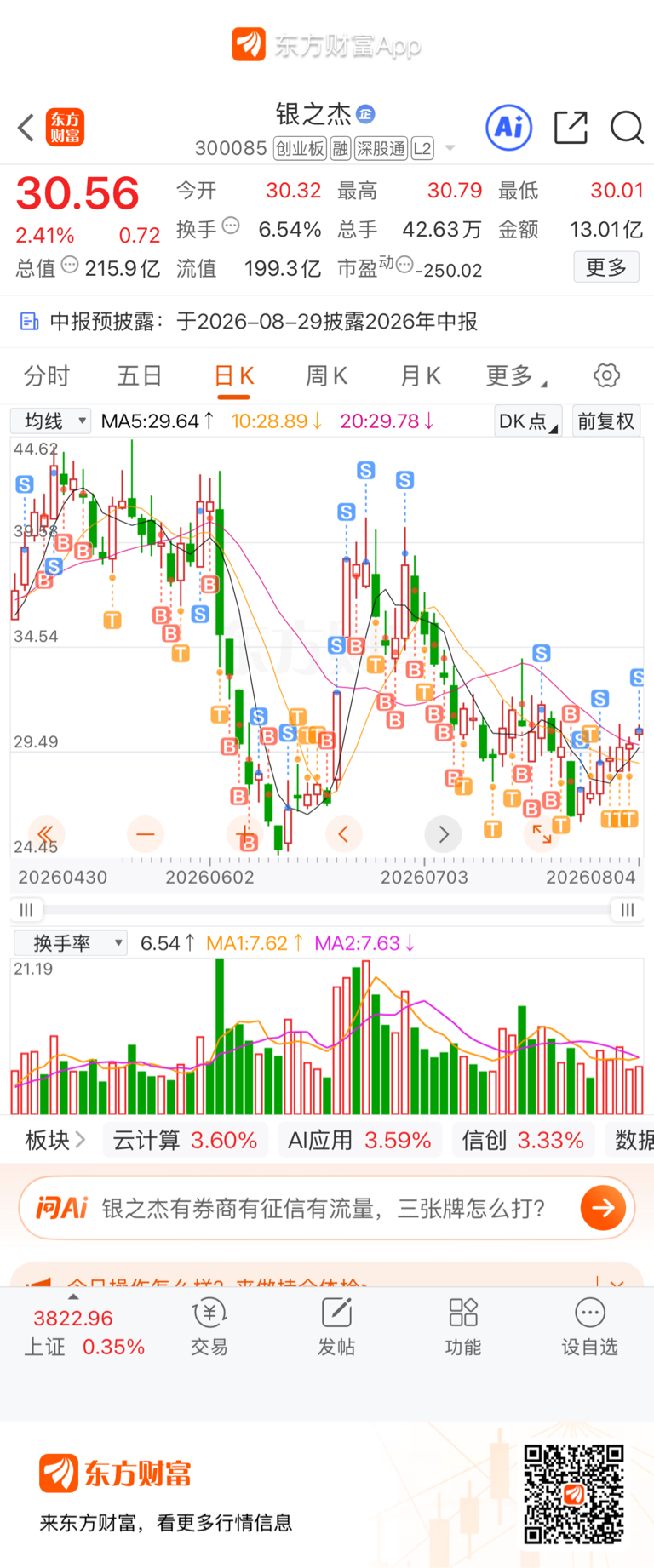The width and height of the screenshot is (654, 1568).
Task: Switch to the 分时 tab
Action: [x=47, y=375]
